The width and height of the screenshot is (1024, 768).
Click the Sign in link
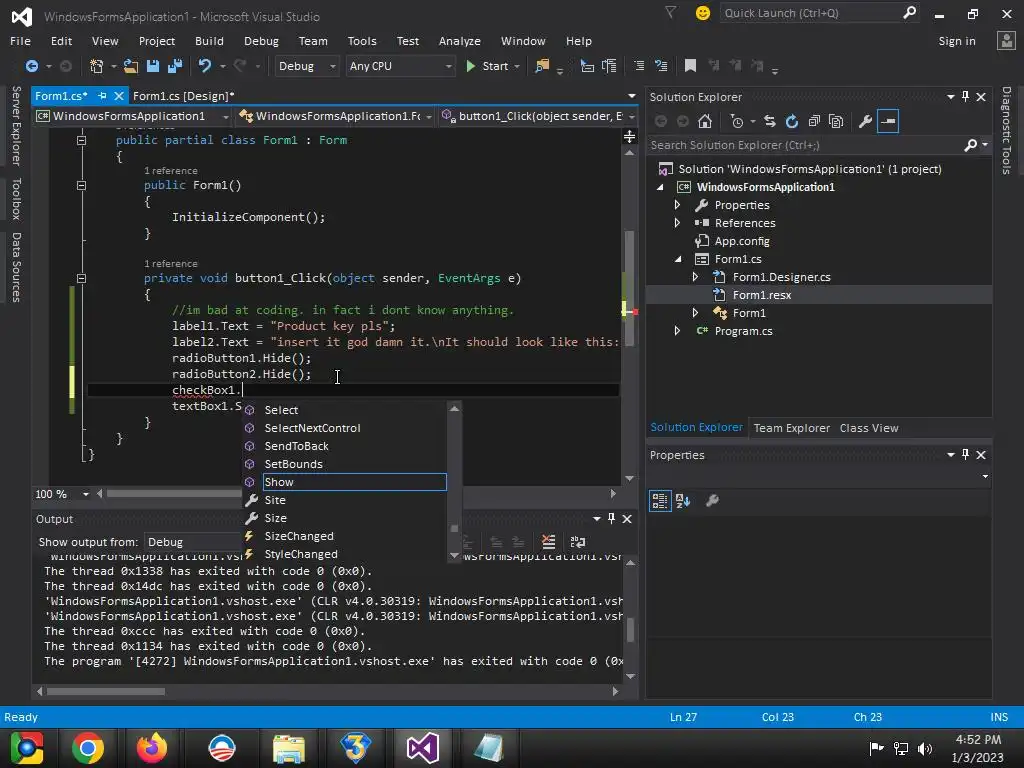click(957, 41)
